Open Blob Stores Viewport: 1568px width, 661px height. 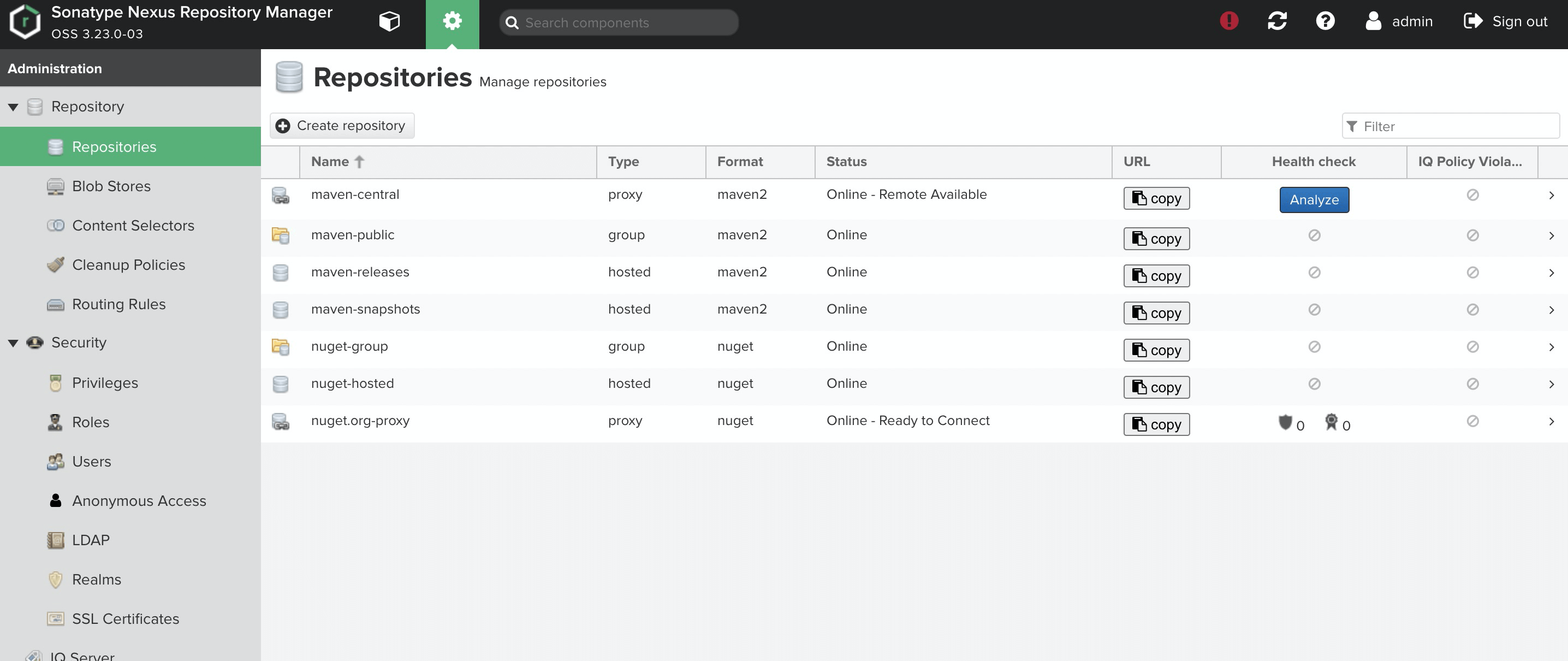130,186
